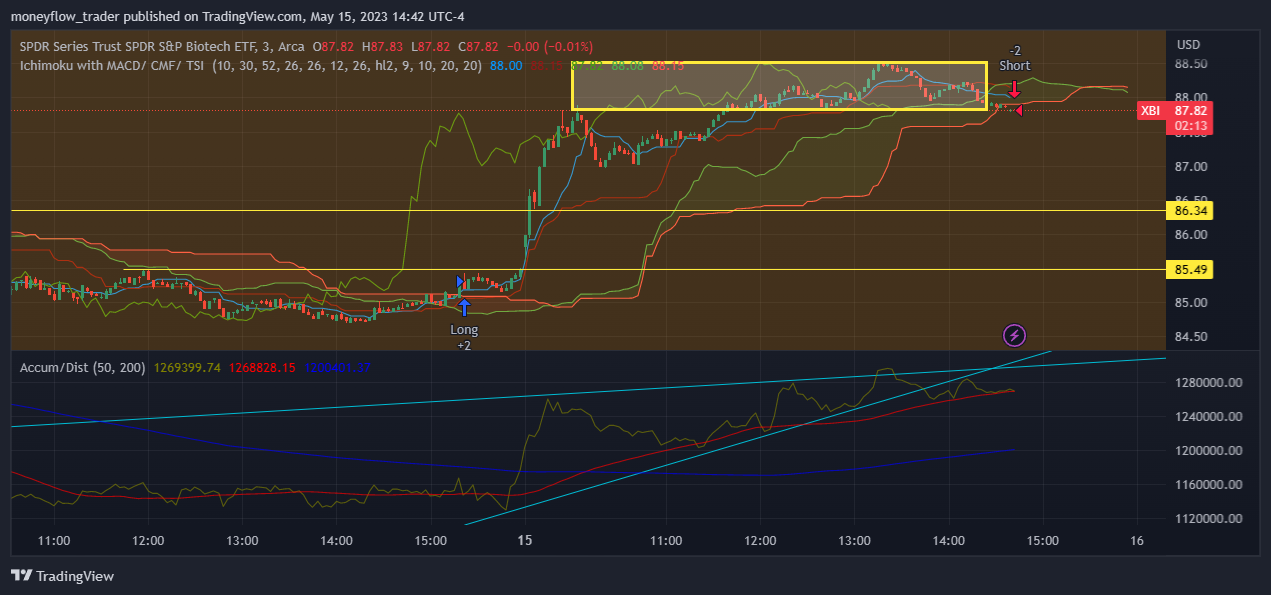Click the 86.00 price axis label

1192,235
